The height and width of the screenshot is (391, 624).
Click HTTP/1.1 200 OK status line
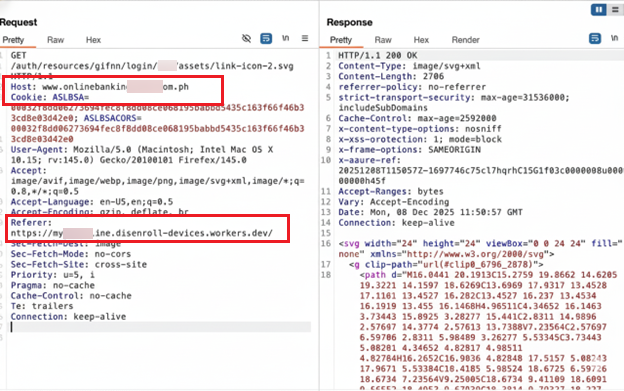coord(378,55)
